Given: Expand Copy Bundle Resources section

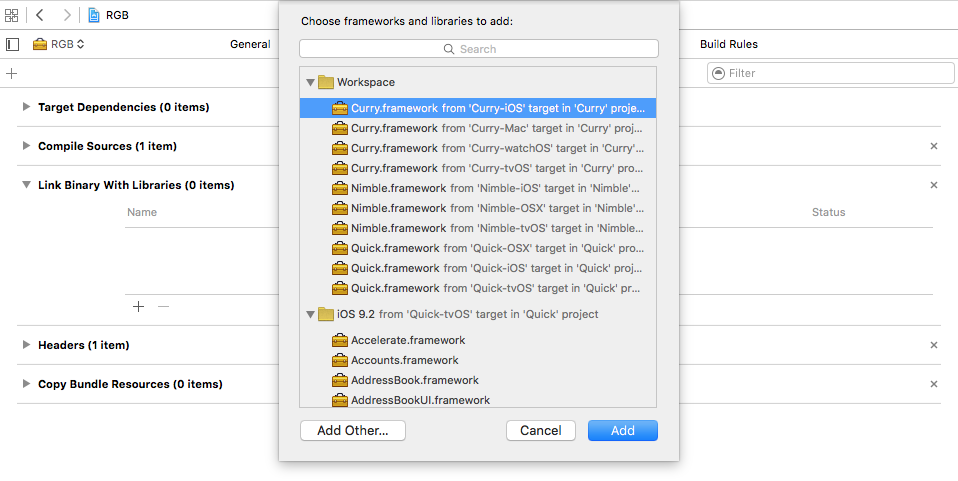Looking at the screenshot, I should tap(26, 384).
